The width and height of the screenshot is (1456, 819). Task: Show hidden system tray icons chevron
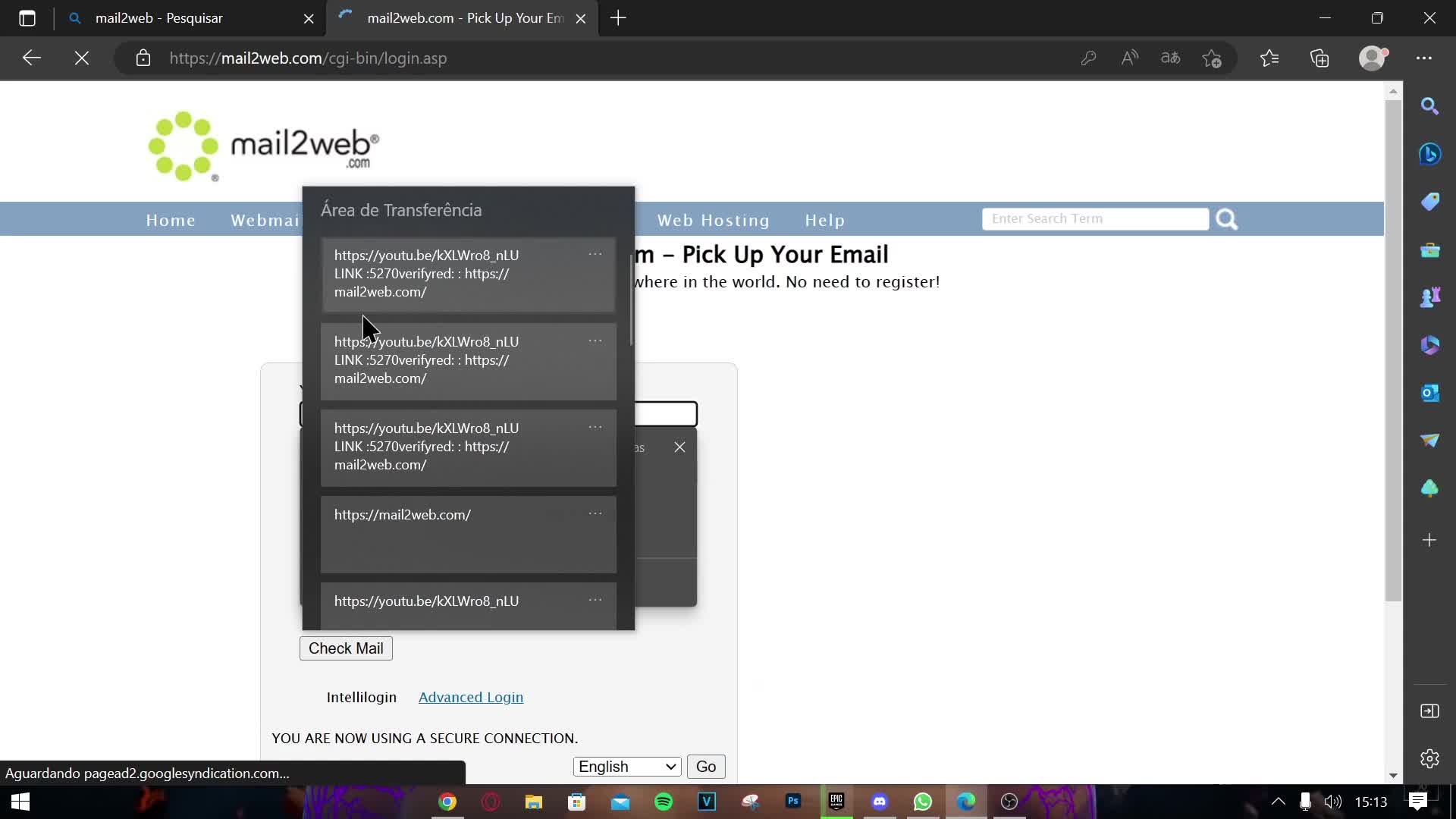tap(1278, 802)
